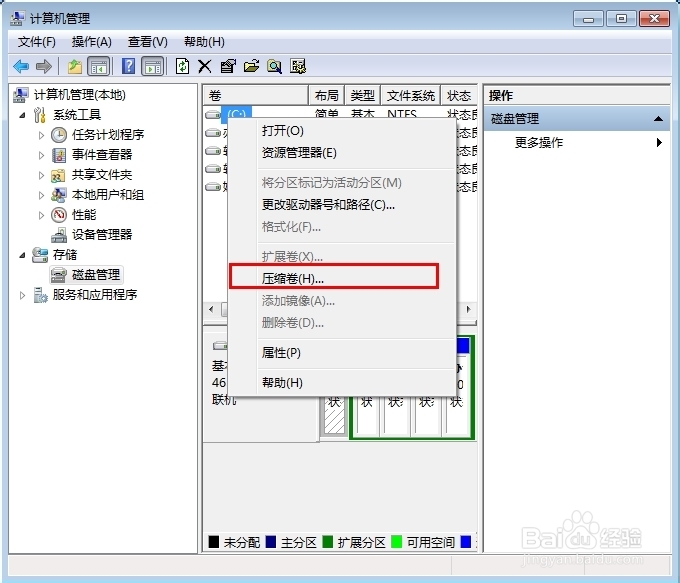
Task: Click the Open folder toolbar icon
Action: pyautogui.click(x=251, y=66)
